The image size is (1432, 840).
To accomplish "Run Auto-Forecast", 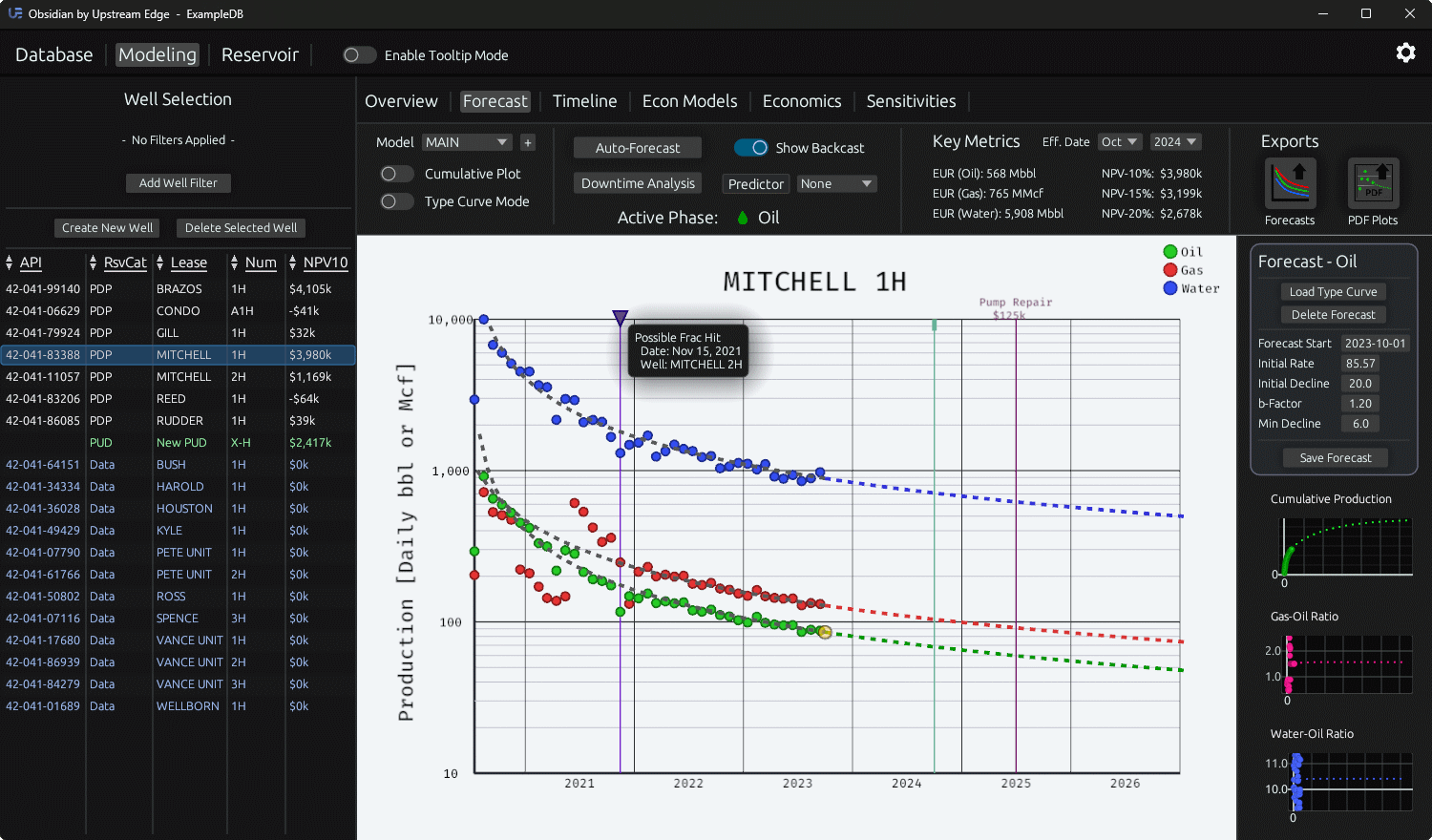I will (637, 148).
